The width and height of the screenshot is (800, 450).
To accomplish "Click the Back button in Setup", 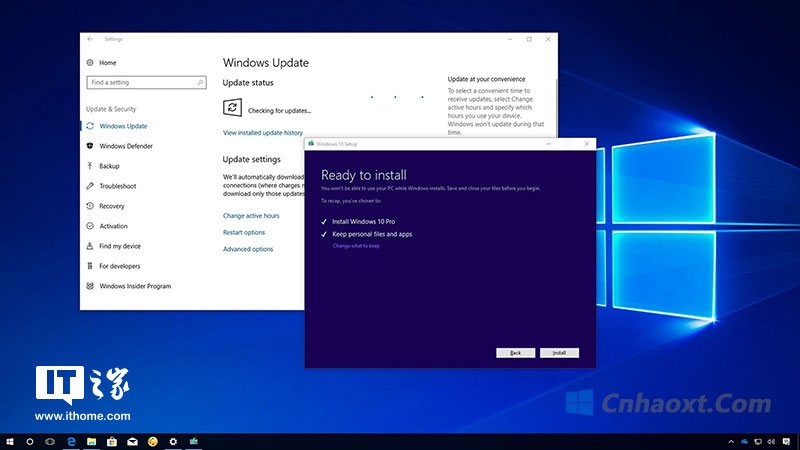I will tap(515, 353).
